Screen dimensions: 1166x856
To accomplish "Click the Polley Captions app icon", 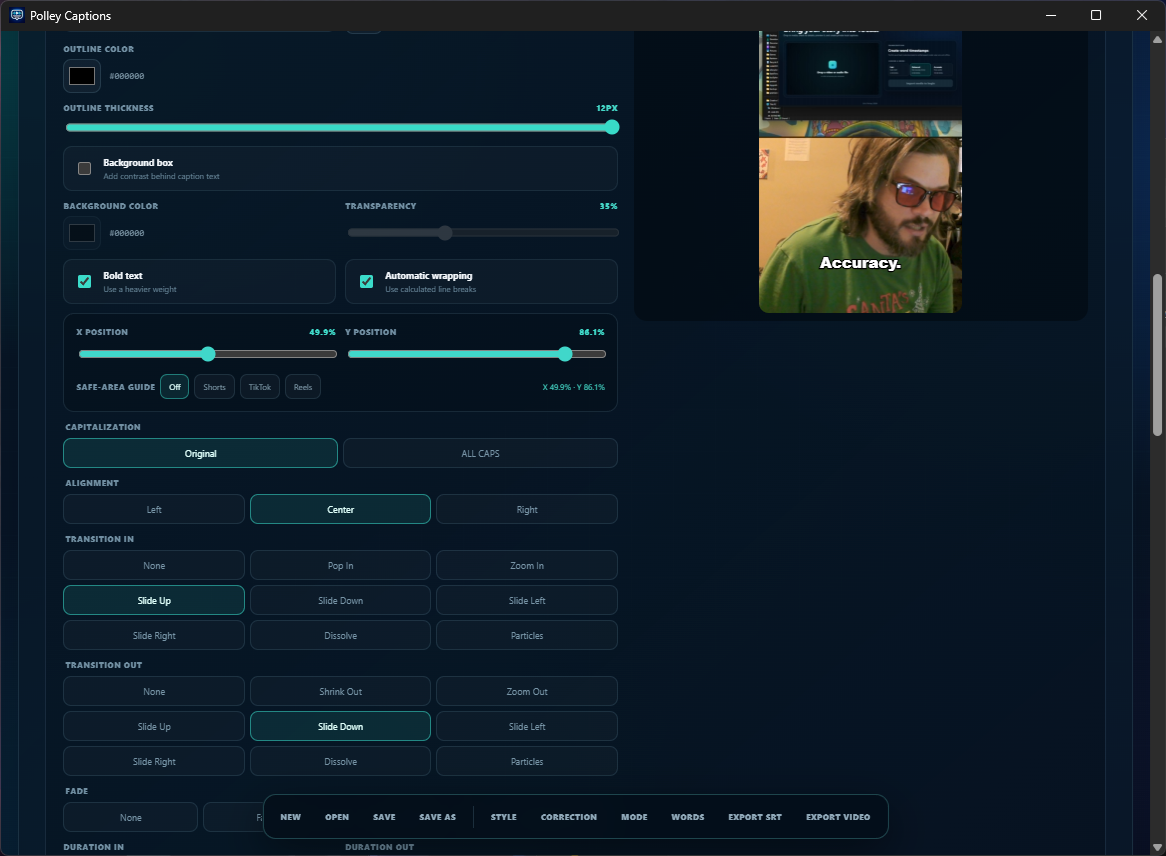I will (16, 15).
